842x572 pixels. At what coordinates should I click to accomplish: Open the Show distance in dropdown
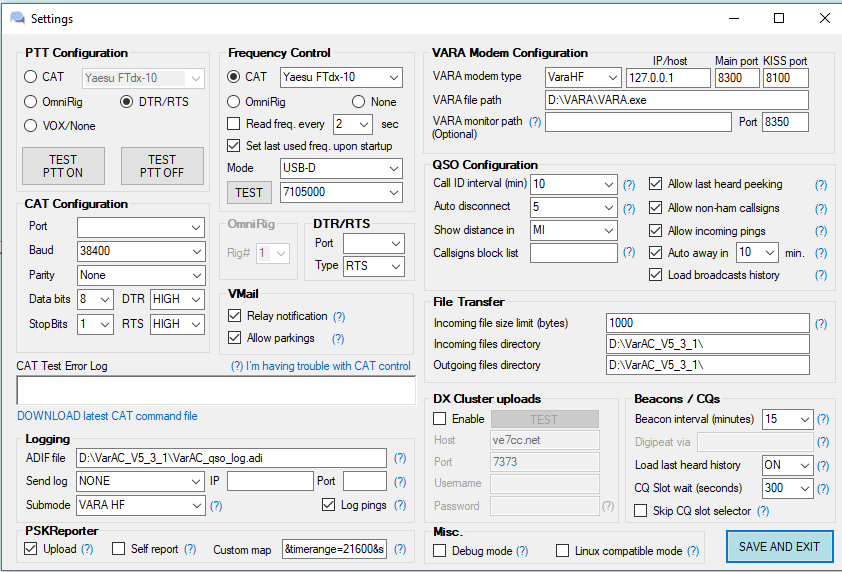click(574, 230)
